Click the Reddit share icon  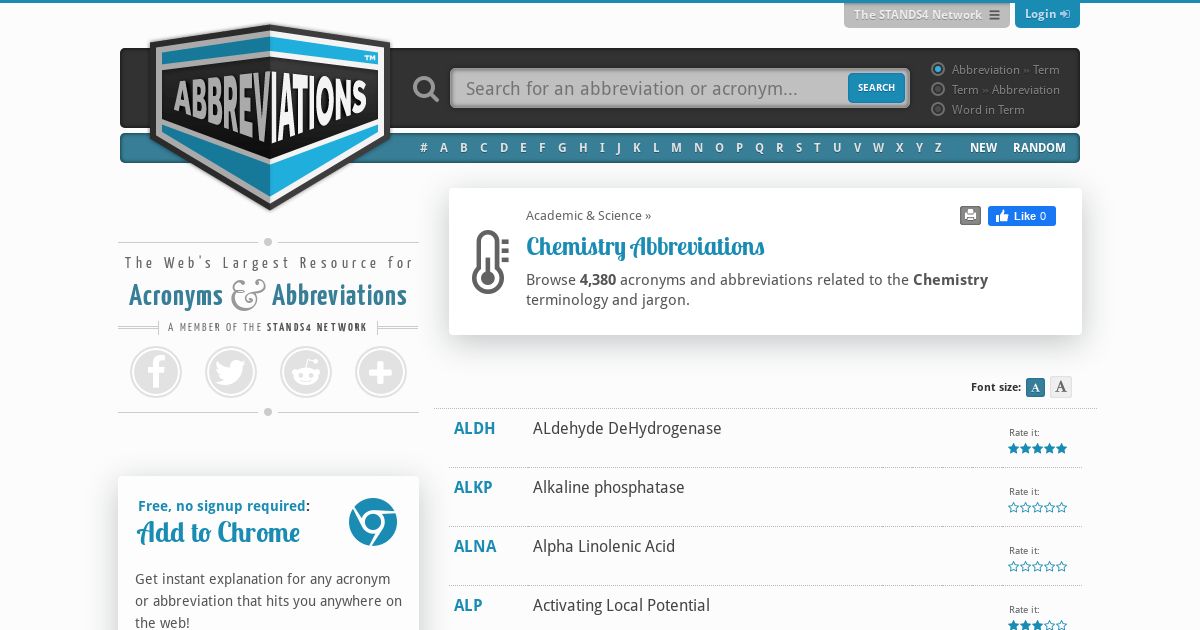click(x=306, y=372)
